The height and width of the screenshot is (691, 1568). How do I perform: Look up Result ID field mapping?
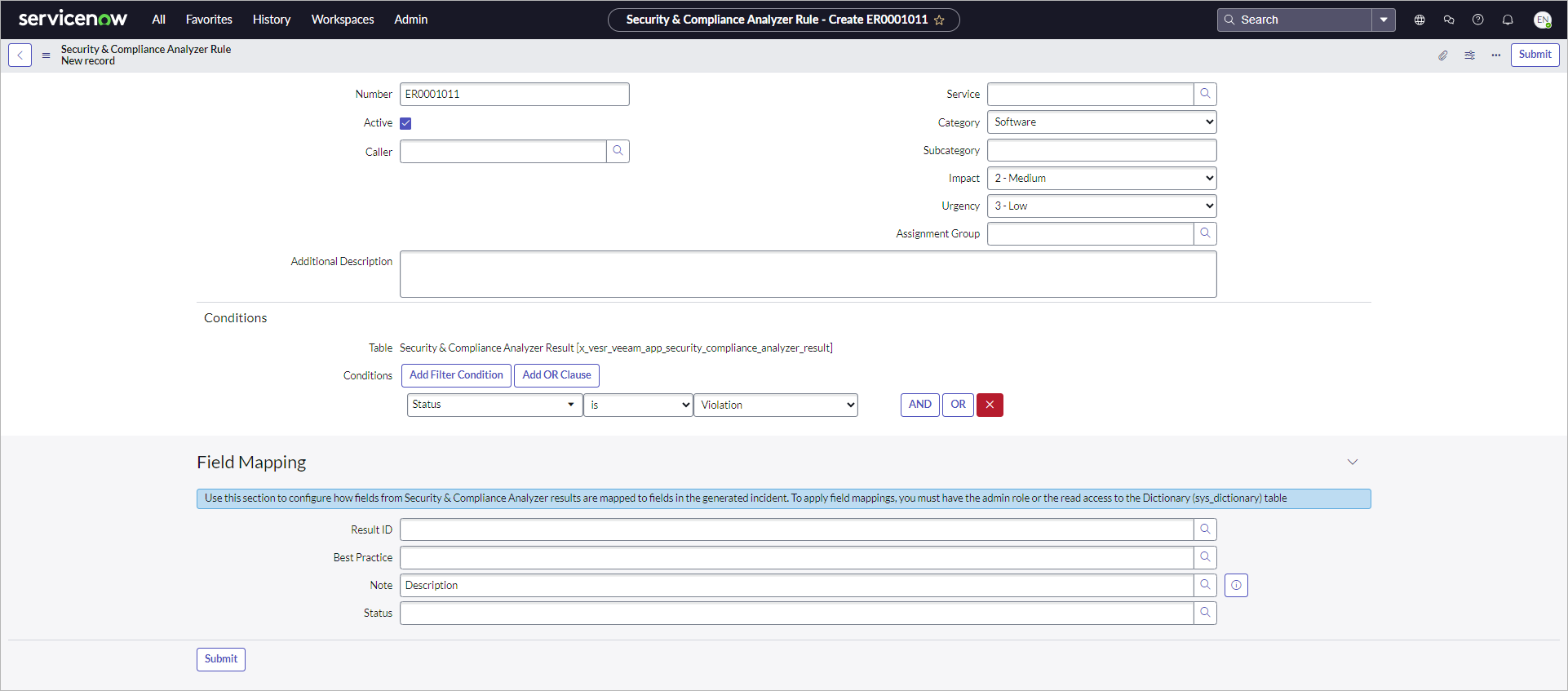pyautogui.click(x=1205, y=529)
